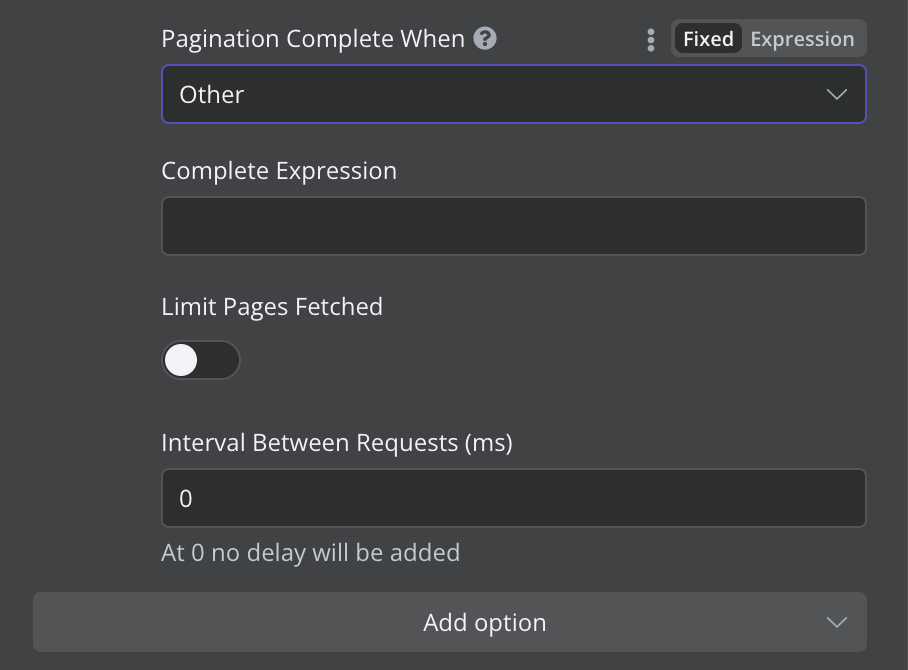
Task: Click the Add option button
Action: point(450,622)
